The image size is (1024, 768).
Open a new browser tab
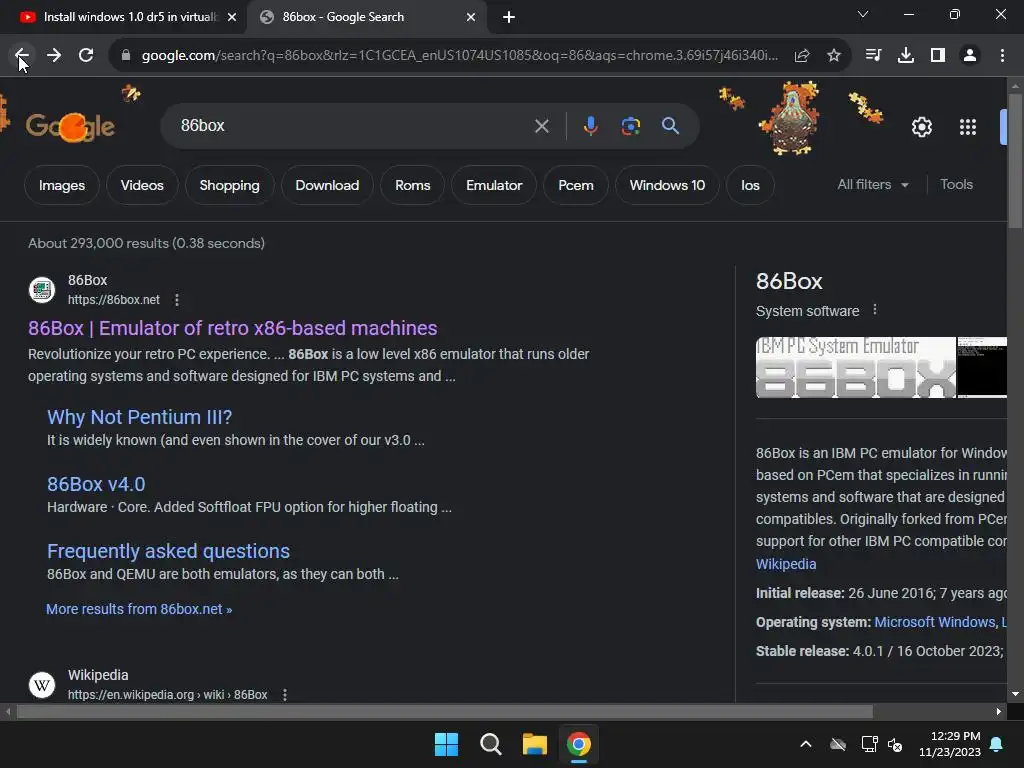click(509, 18)
